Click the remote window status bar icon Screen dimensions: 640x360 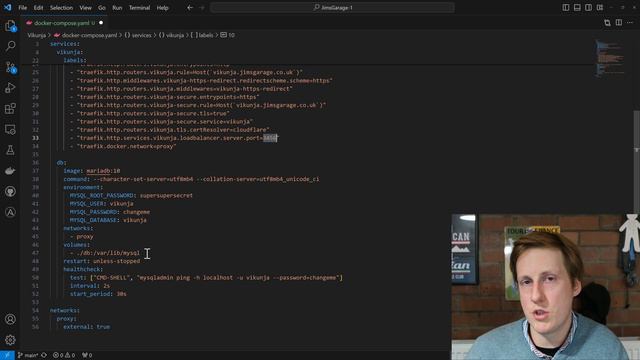(x=7, y=355)
